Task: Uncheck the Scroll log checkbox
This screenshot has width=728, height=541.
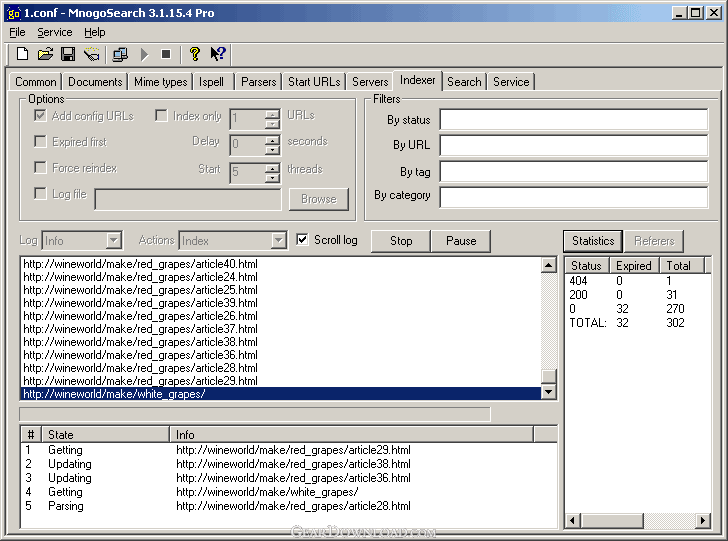Action: (x=305, y=240)
